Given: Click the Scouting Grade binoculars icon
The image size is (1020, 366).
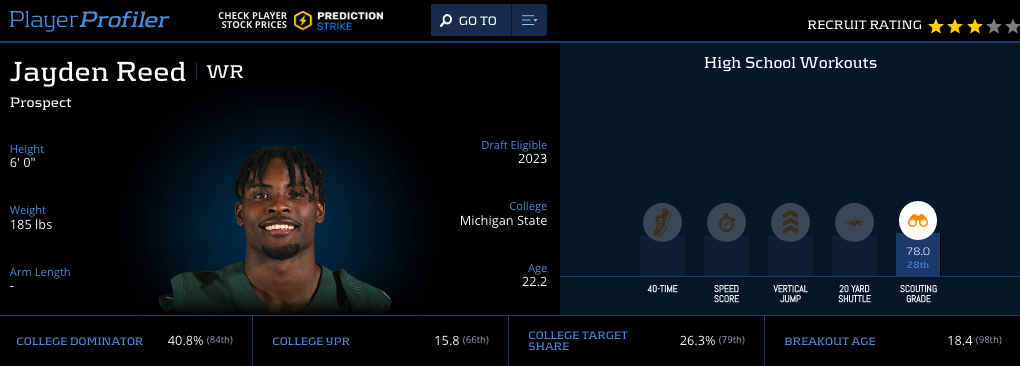Looking at the screenshot, I should (917, 221).
